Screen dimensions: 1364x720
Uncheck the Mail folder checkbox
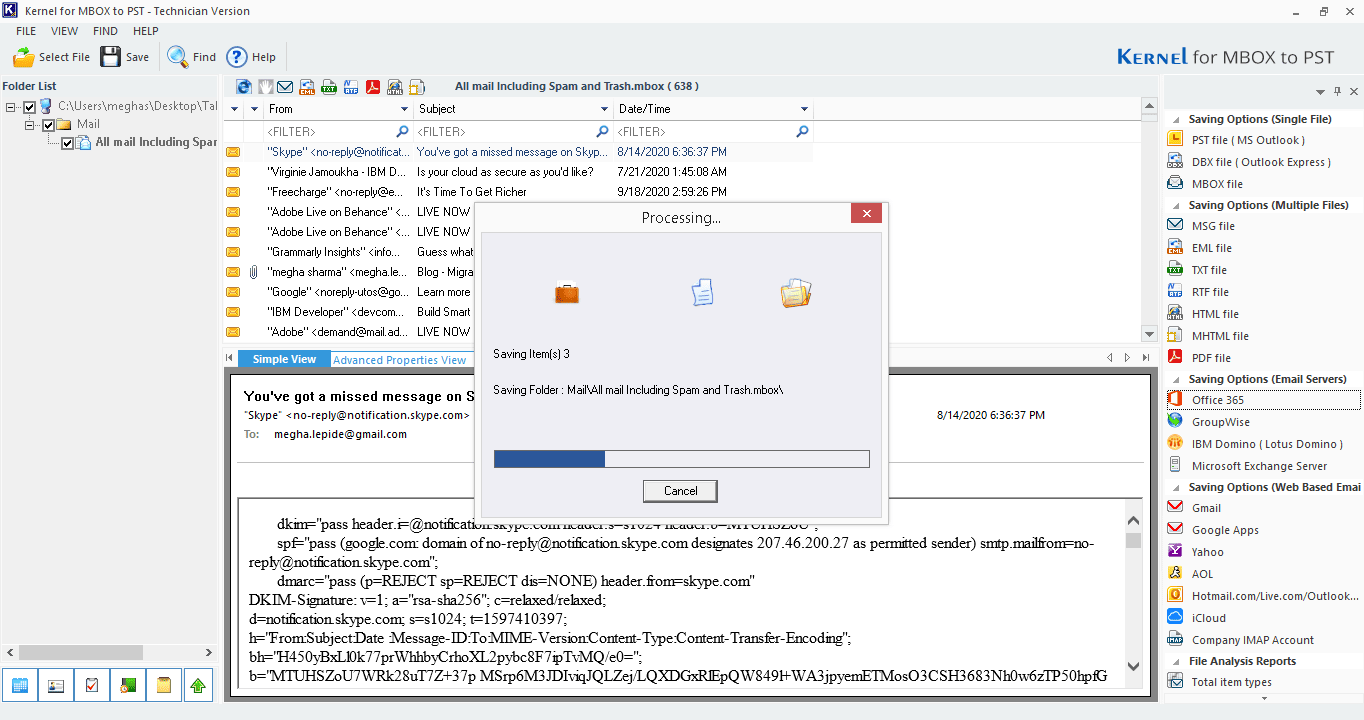point(49,124)
